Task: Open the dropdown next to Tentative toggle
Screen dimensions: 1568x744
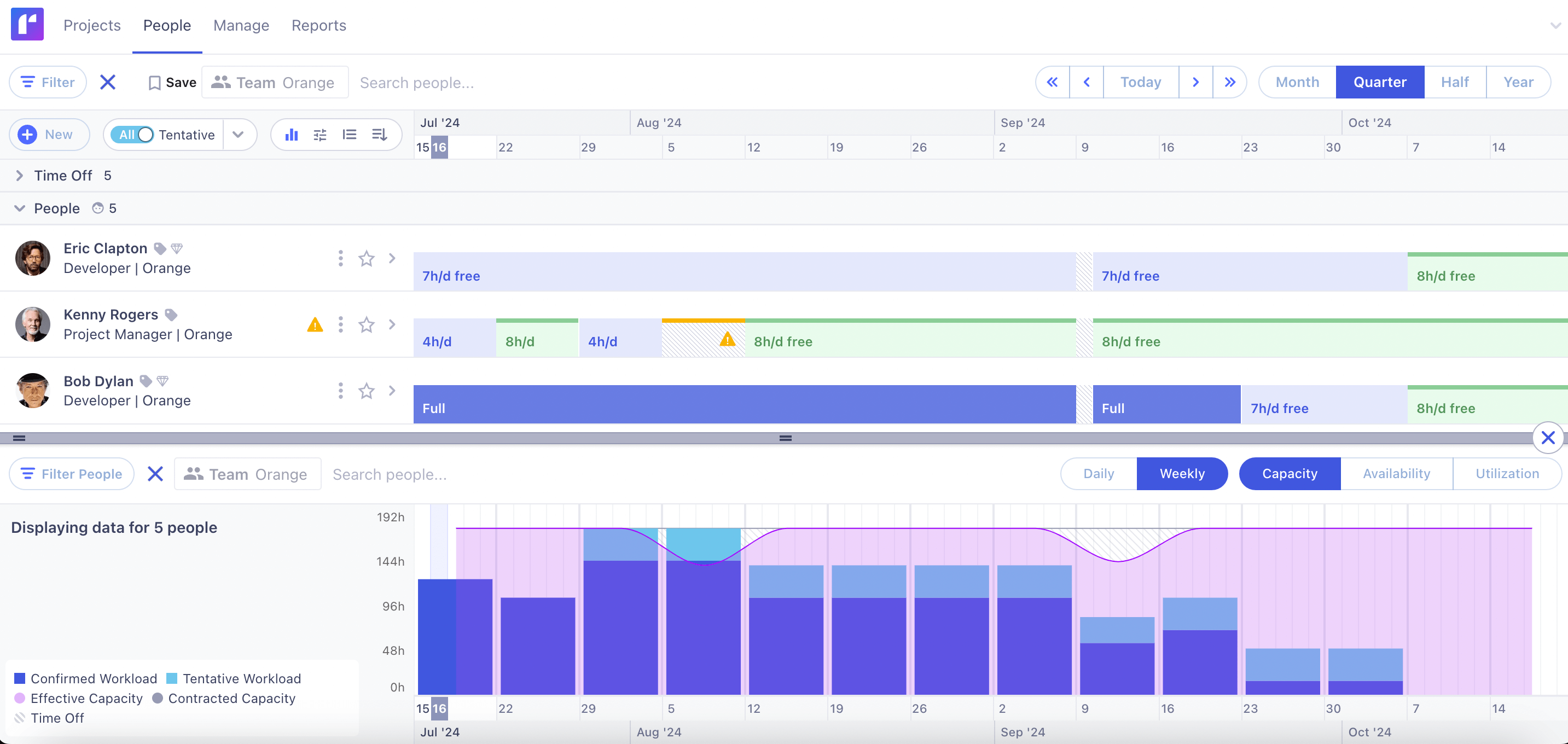Action: click(x=239, y=135)
